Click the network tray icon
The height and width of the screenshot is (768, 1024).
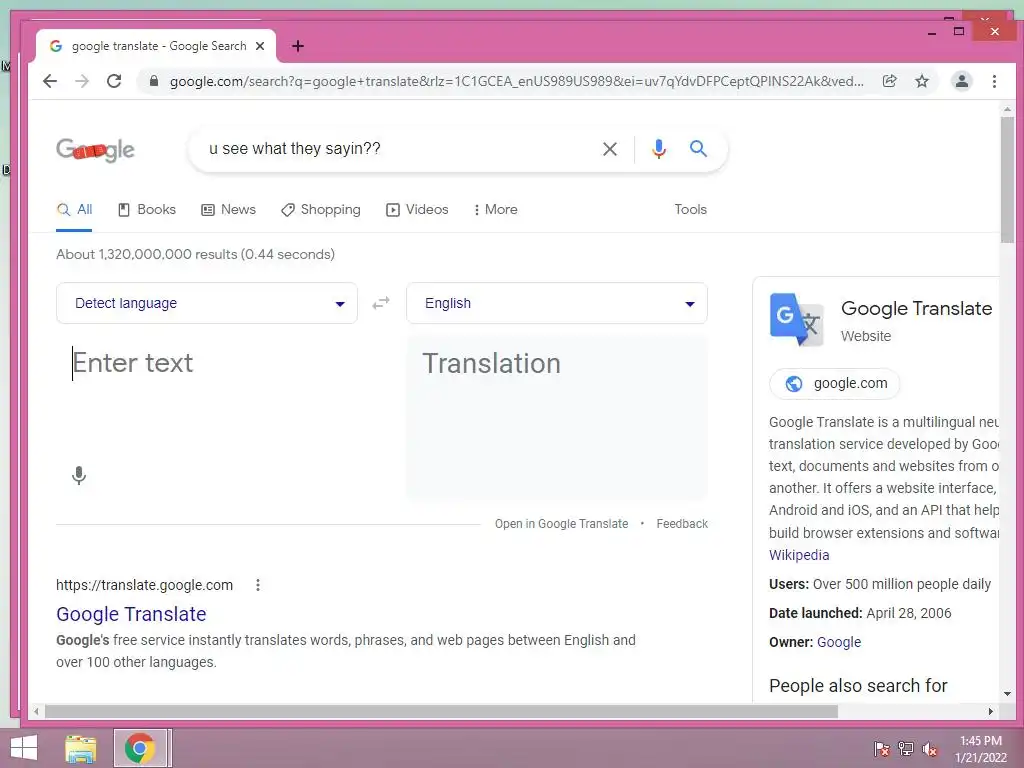905,749
